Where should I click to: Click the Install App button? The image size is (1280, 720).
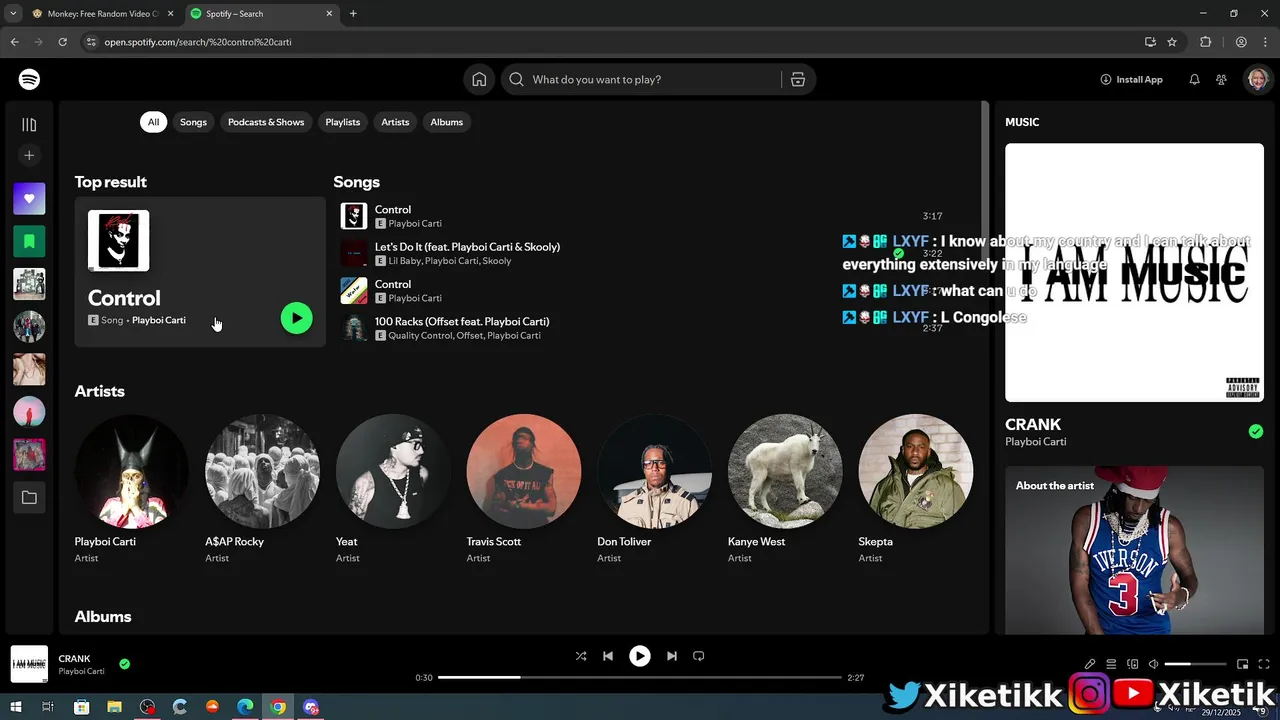click(1131, 79)
